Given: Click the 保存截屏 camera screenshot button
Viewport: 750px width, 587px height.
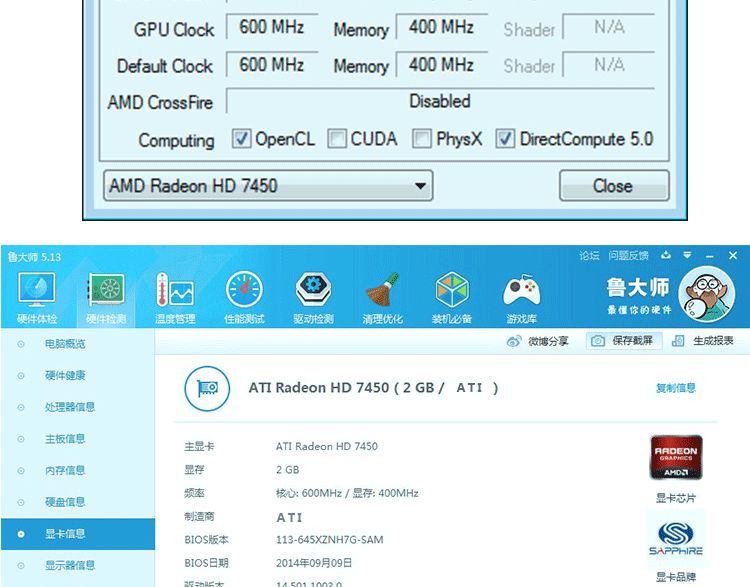Looking at the screenshot, I should pos(624,341).
